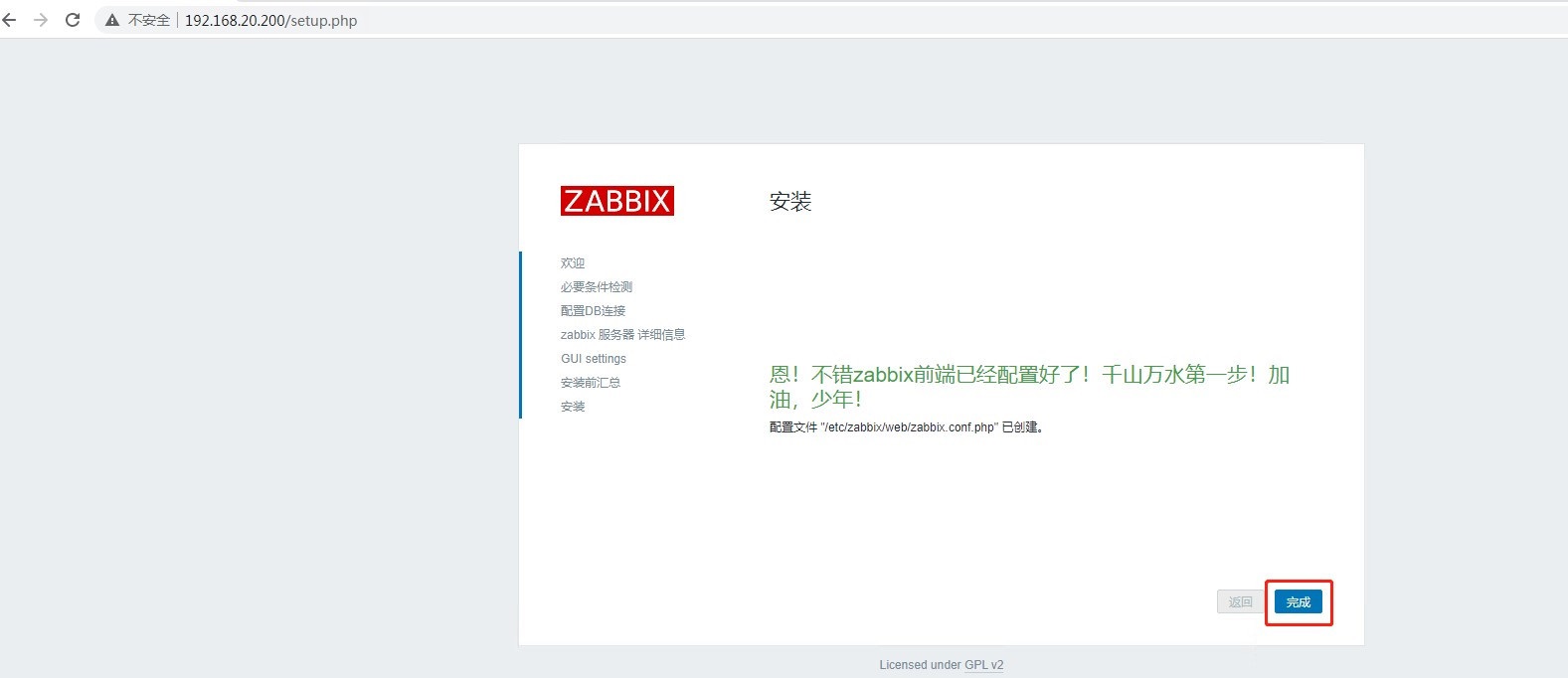Click the not-secure warning triangle icon
Viewport: 1568px width, 678px height.
(112, 20)
